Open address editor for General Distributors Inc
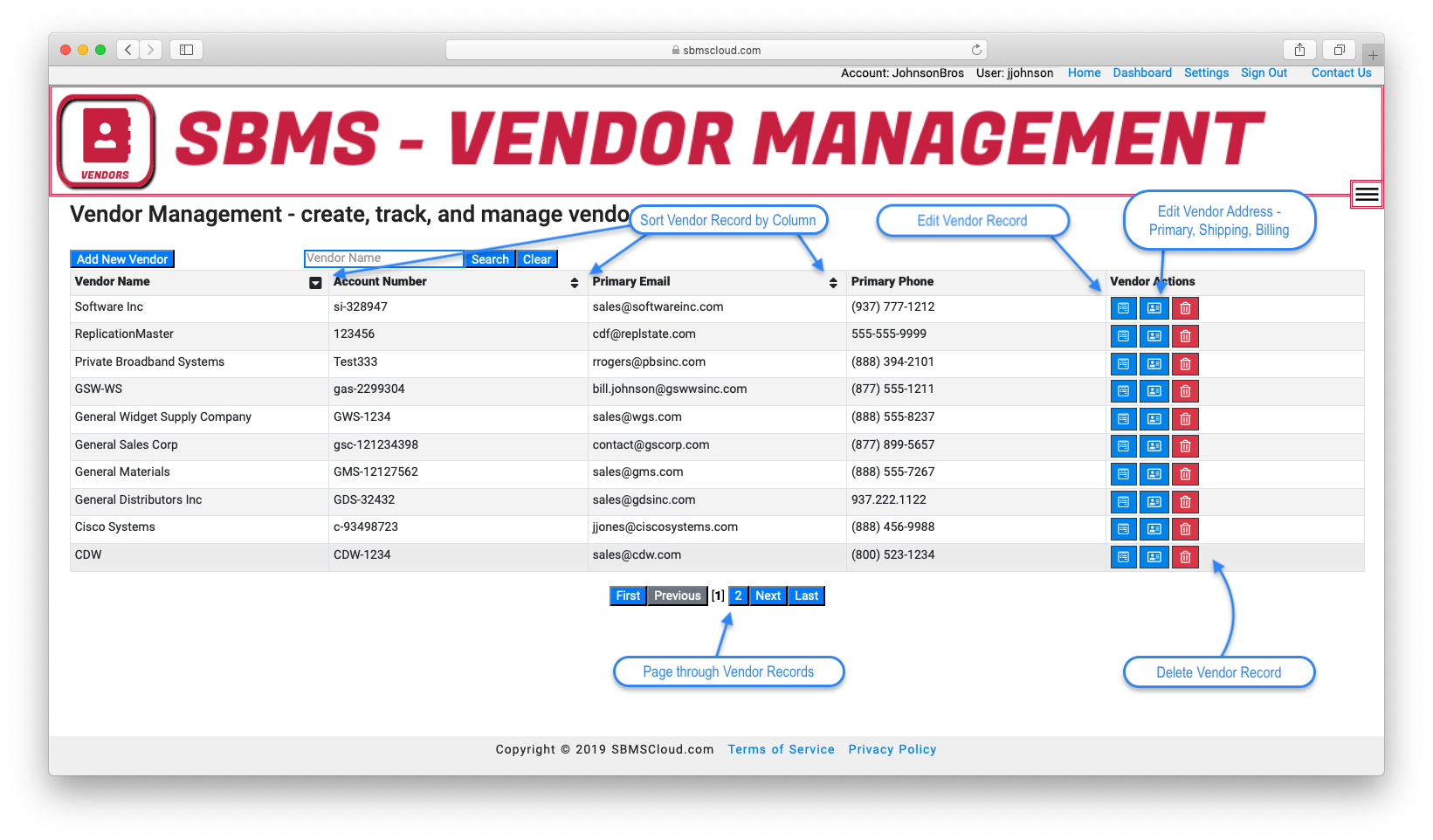1433x840 pixels. (1154, 502)
